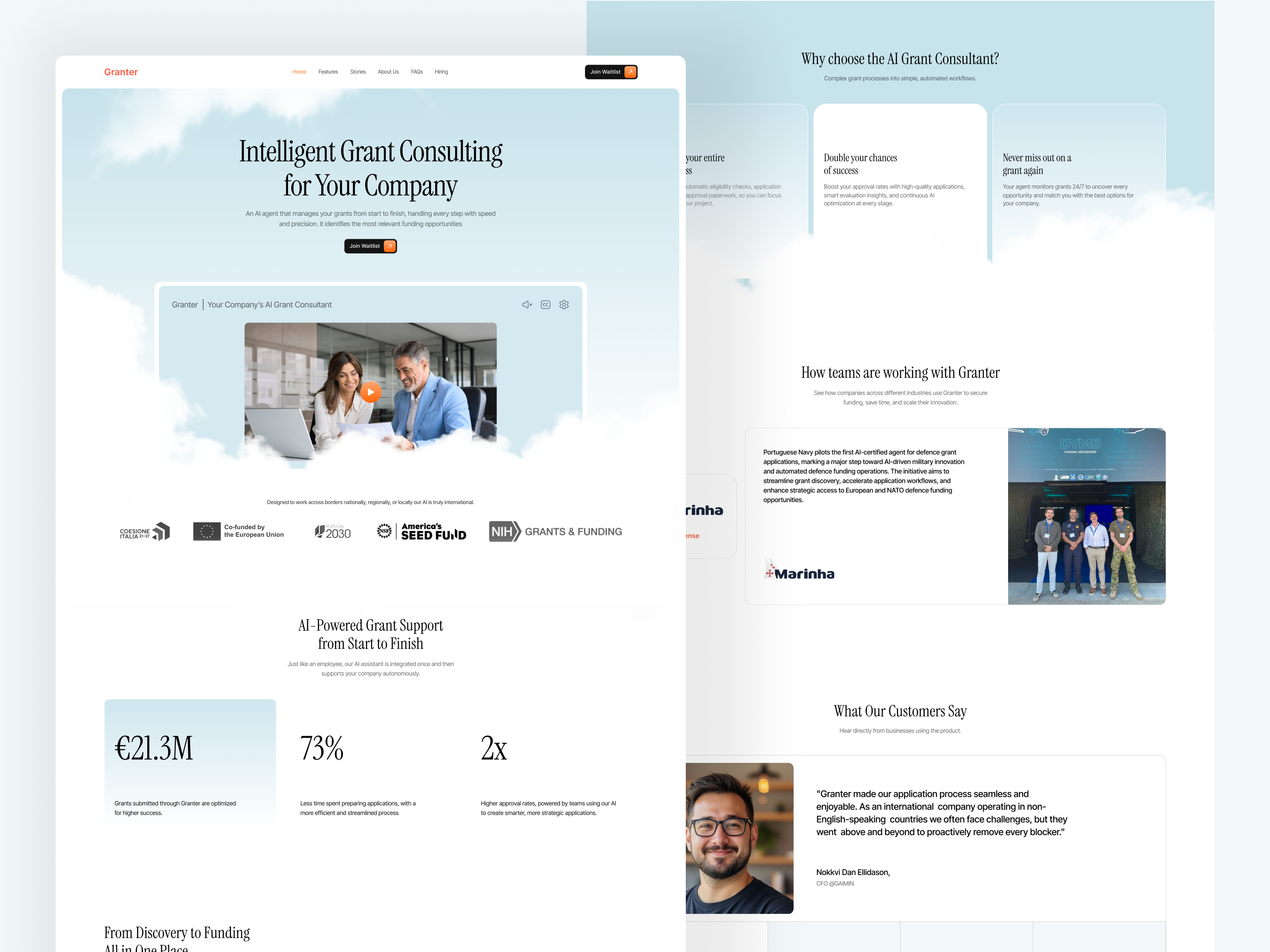Image resolution: width=1270 pixels, height=952 pixels.
Task: Mute the video with the speaker icon
Action: pyautogui.click(x=527, y=305)
